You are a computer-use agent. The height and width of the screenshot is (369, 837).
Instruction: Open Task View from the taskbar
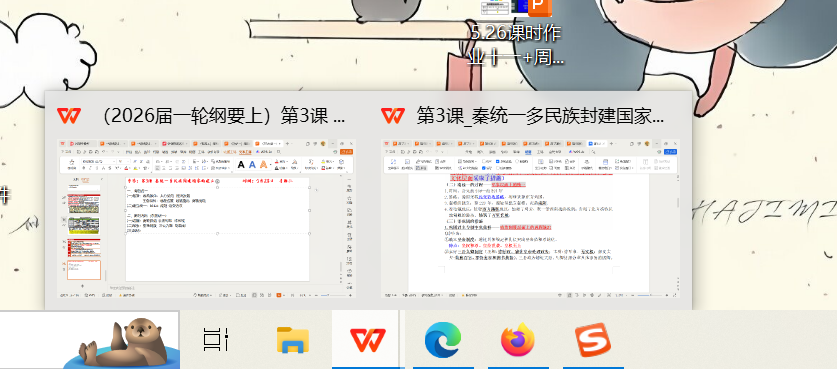(217, 340)
